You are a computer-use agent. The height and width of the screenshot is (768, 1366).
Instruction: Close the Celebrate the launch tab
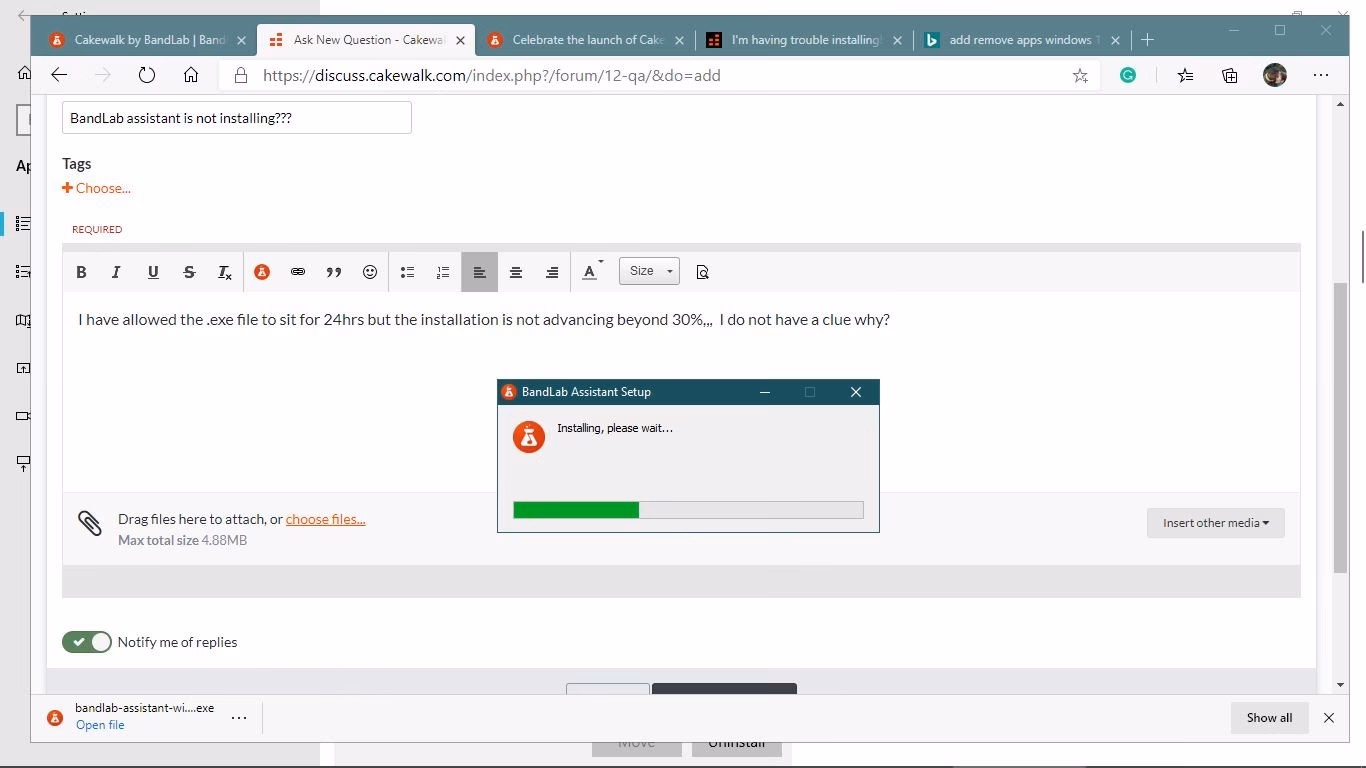tap(680, 40)
